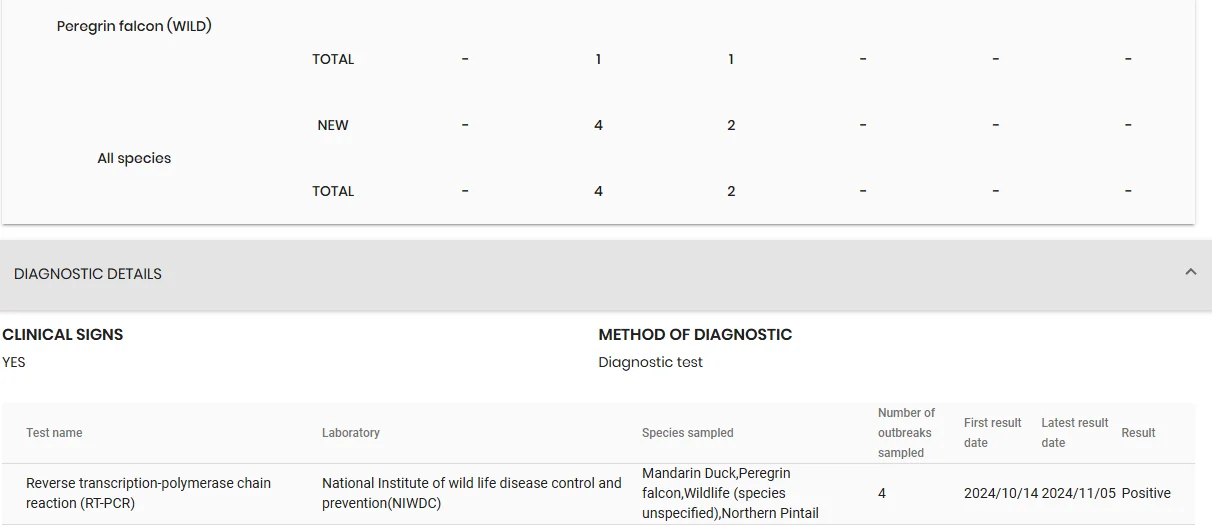Select the Mandarin Duck species sampled cell
The width and height of the screenshot is (1212, 526).
coord(730,493)
